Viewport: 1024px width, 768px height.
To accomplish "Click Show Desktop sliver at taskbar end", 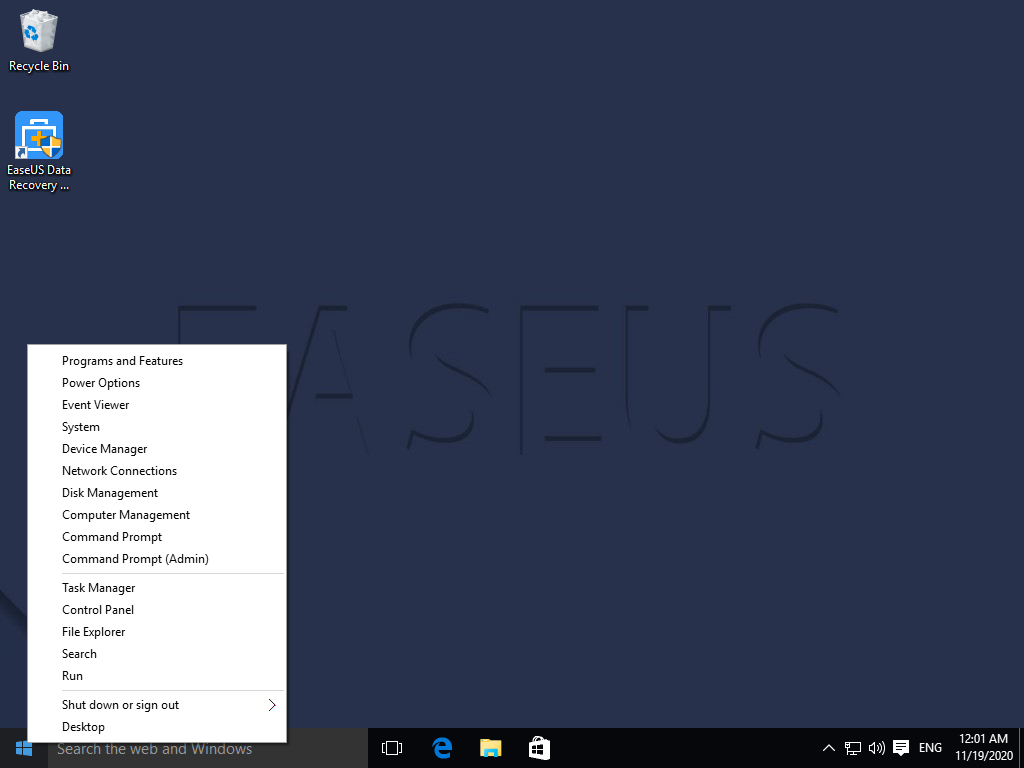I will 1021,748.
